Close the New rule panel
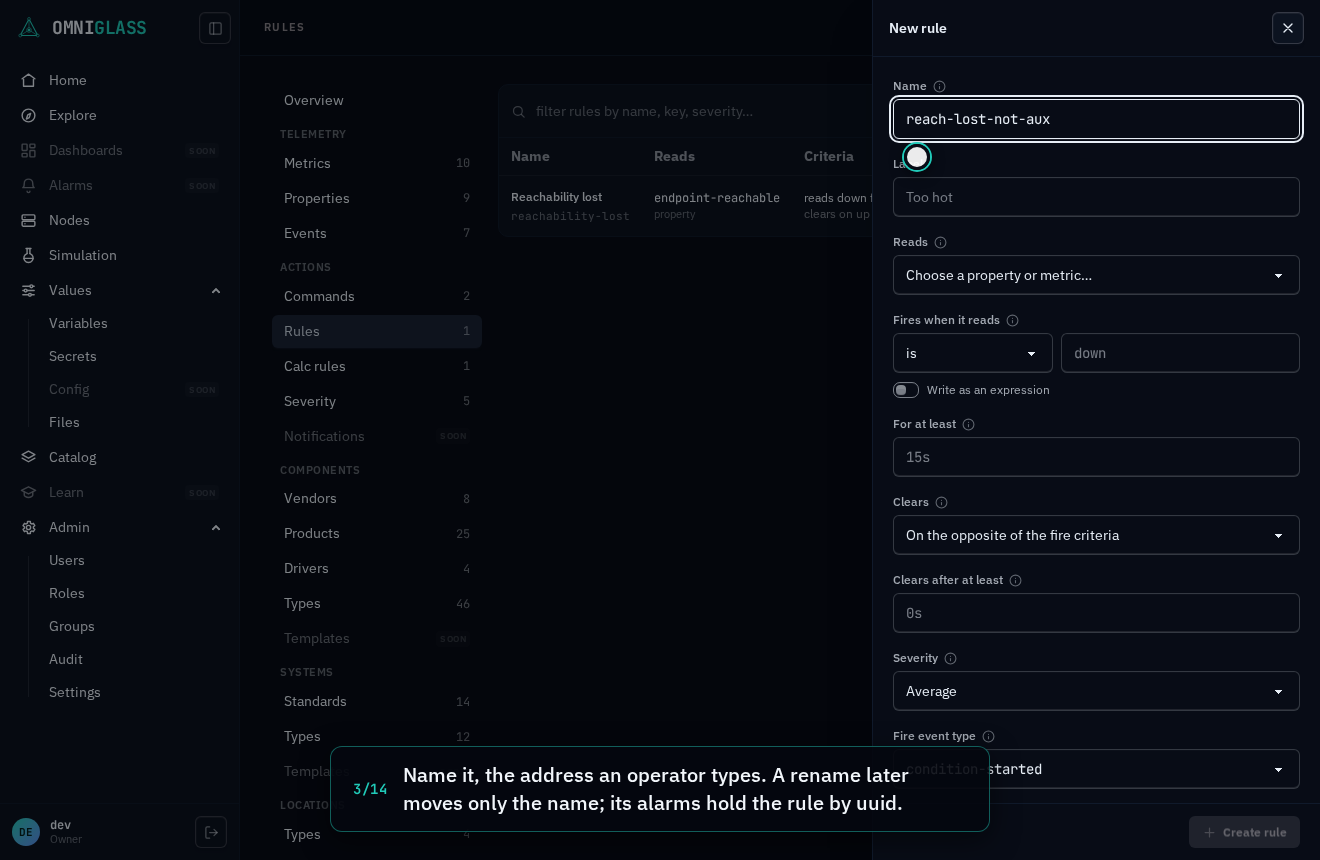 [x=1288, y=28]
